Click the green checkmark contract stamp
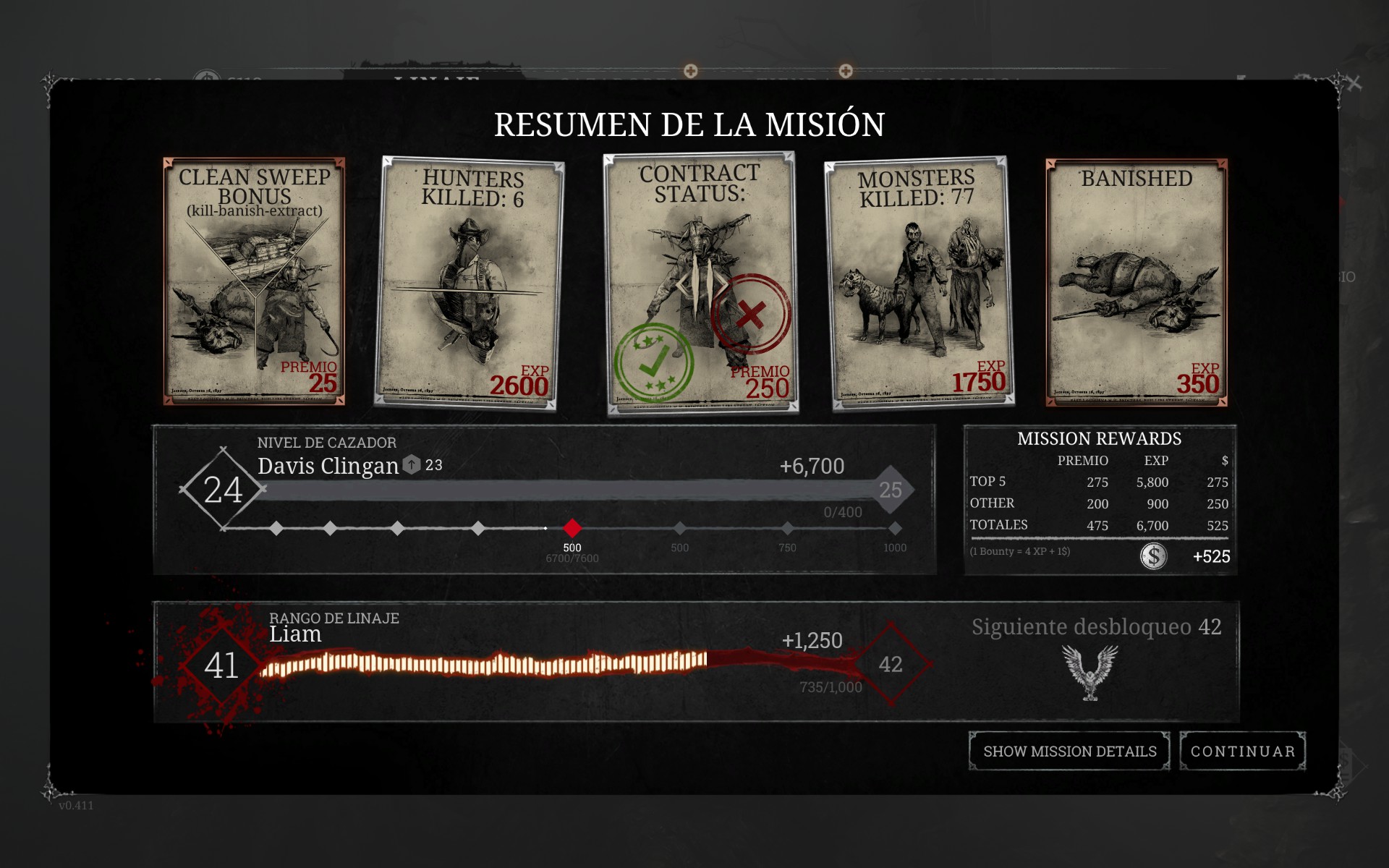The width and height of the screenshot is (1389, 868). (x=653, y=361)
